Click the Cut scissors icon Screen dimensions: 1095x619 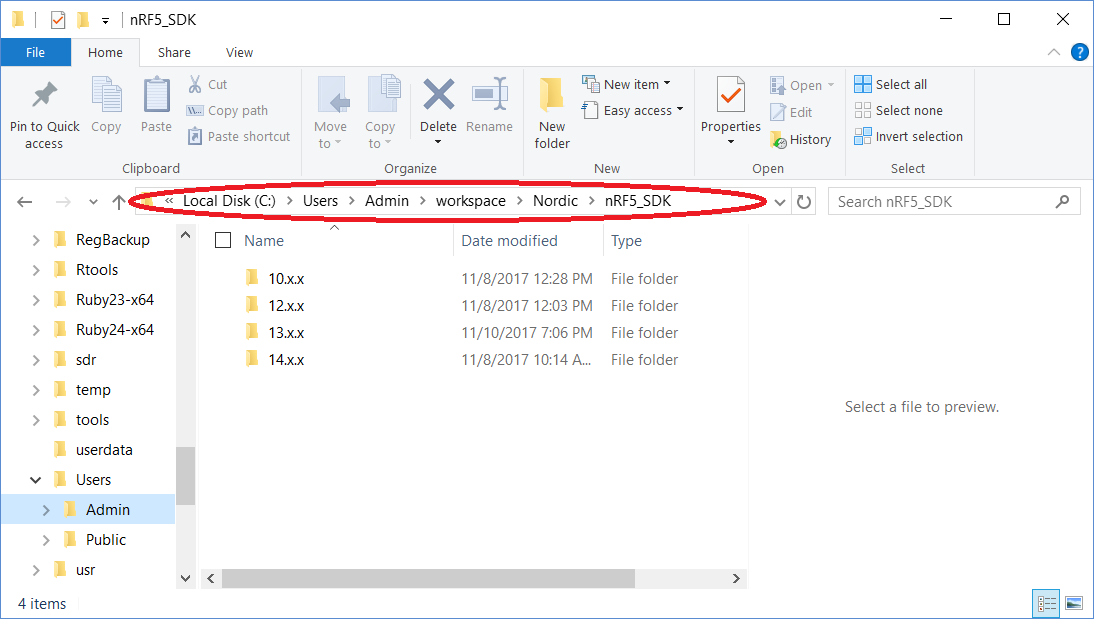coord(195,85)
